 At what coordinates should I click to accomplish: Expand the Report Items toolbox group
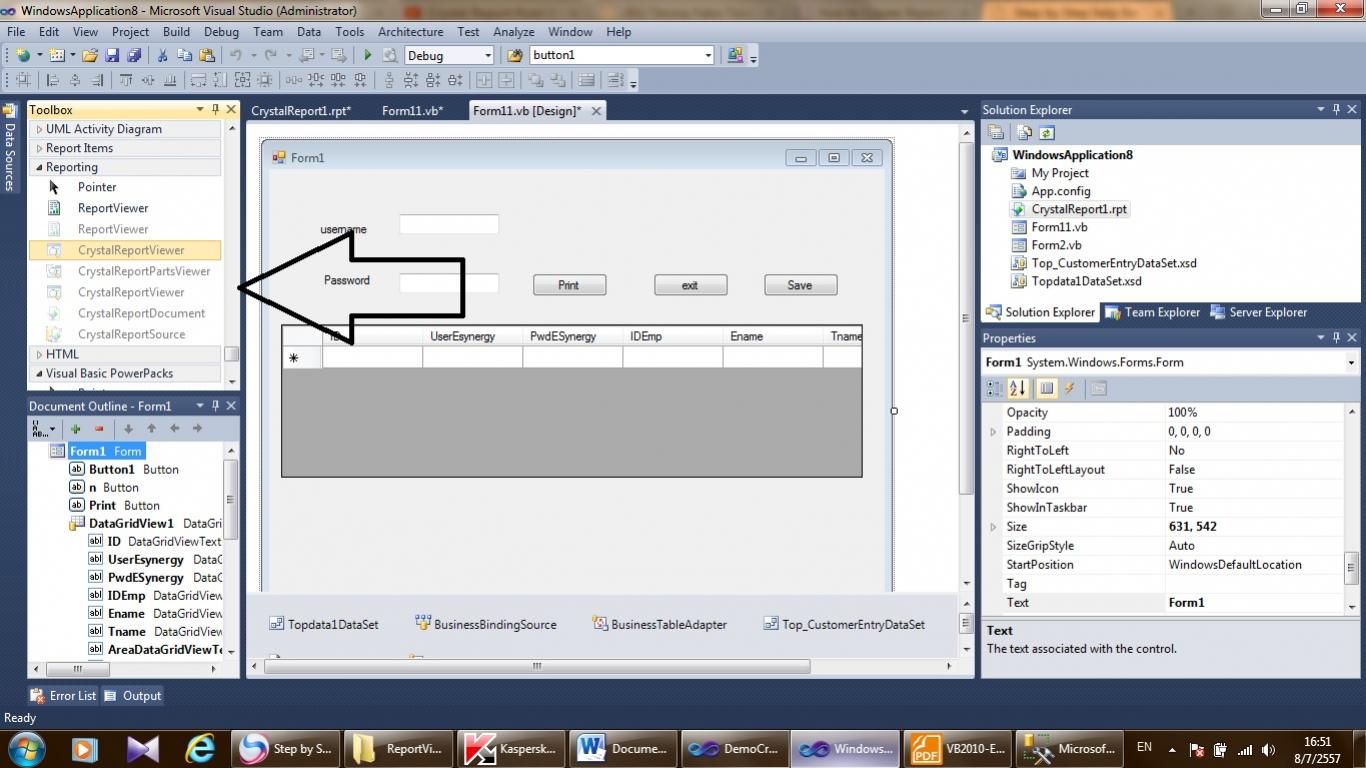(x=40, y=148)
